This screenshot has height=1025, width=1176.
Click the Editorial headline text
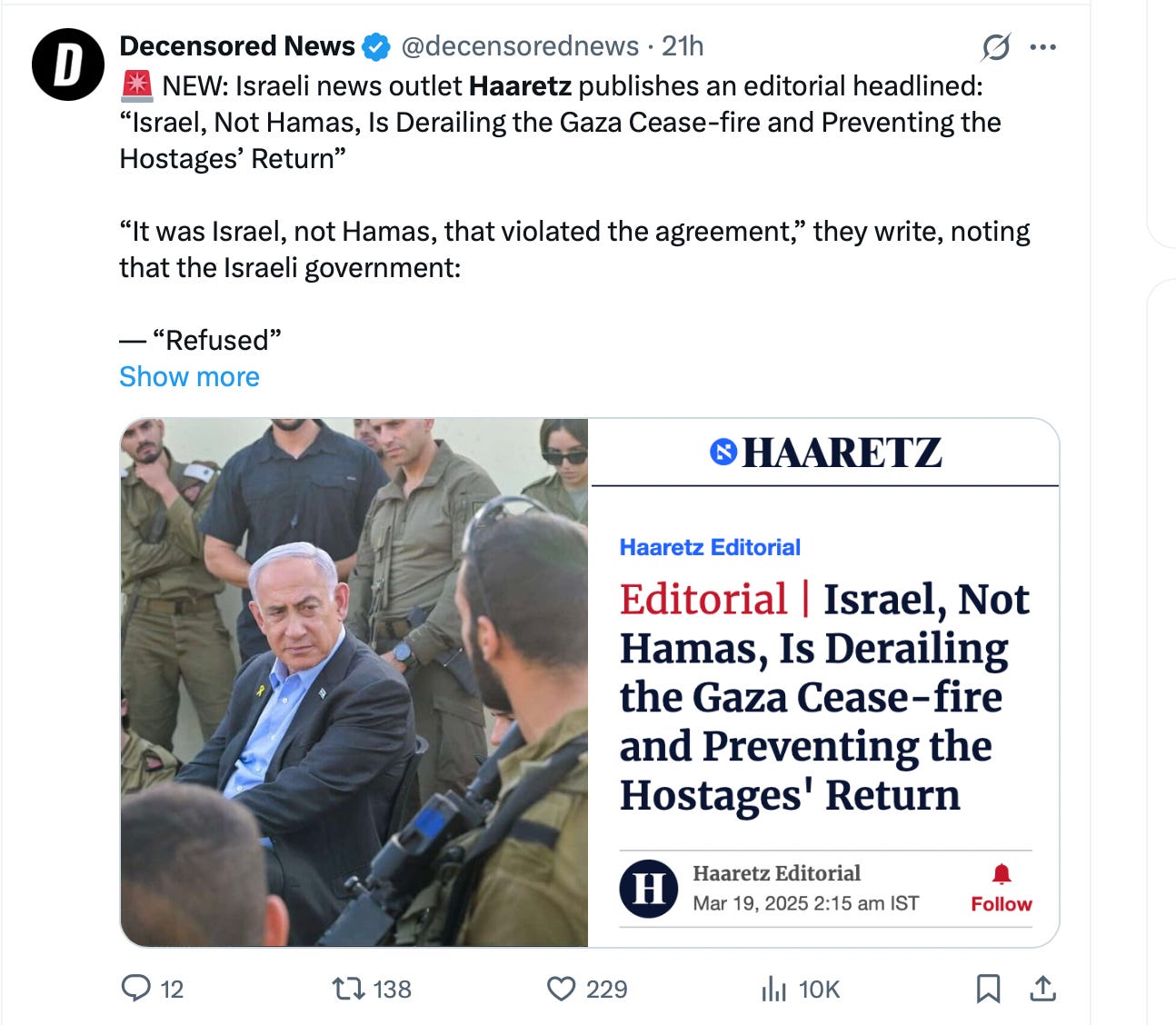(x=825, y=697)
